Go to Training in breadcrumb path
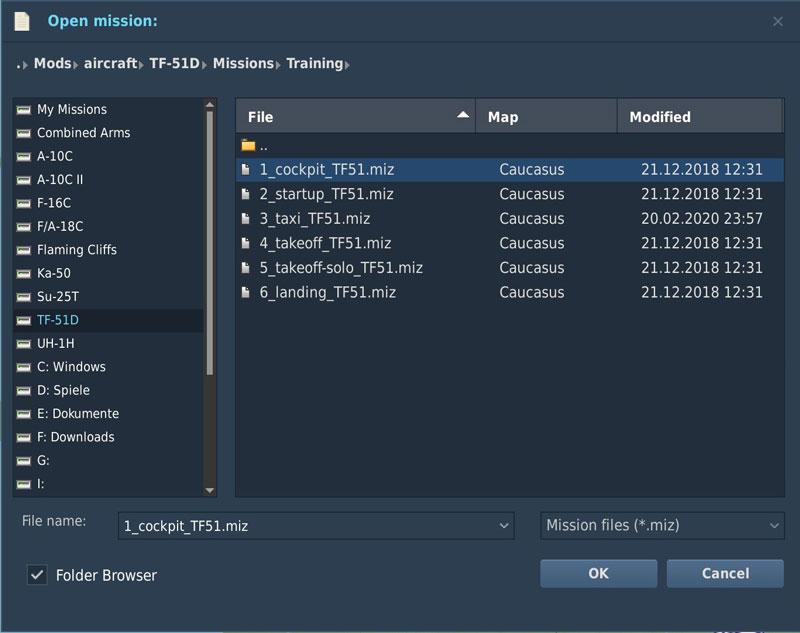The height and width of the screenshot is (633, 800). pos(314,63)
